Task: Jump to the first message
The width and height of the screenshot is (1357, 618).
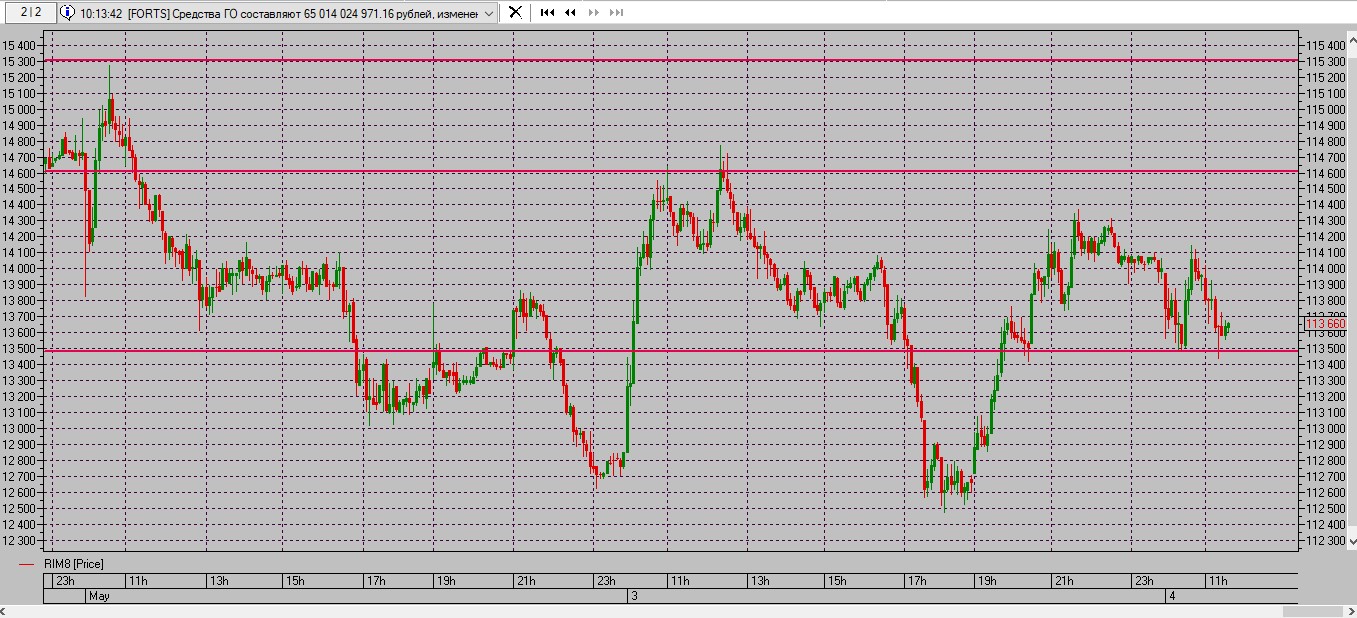Action: coord(547,12)
